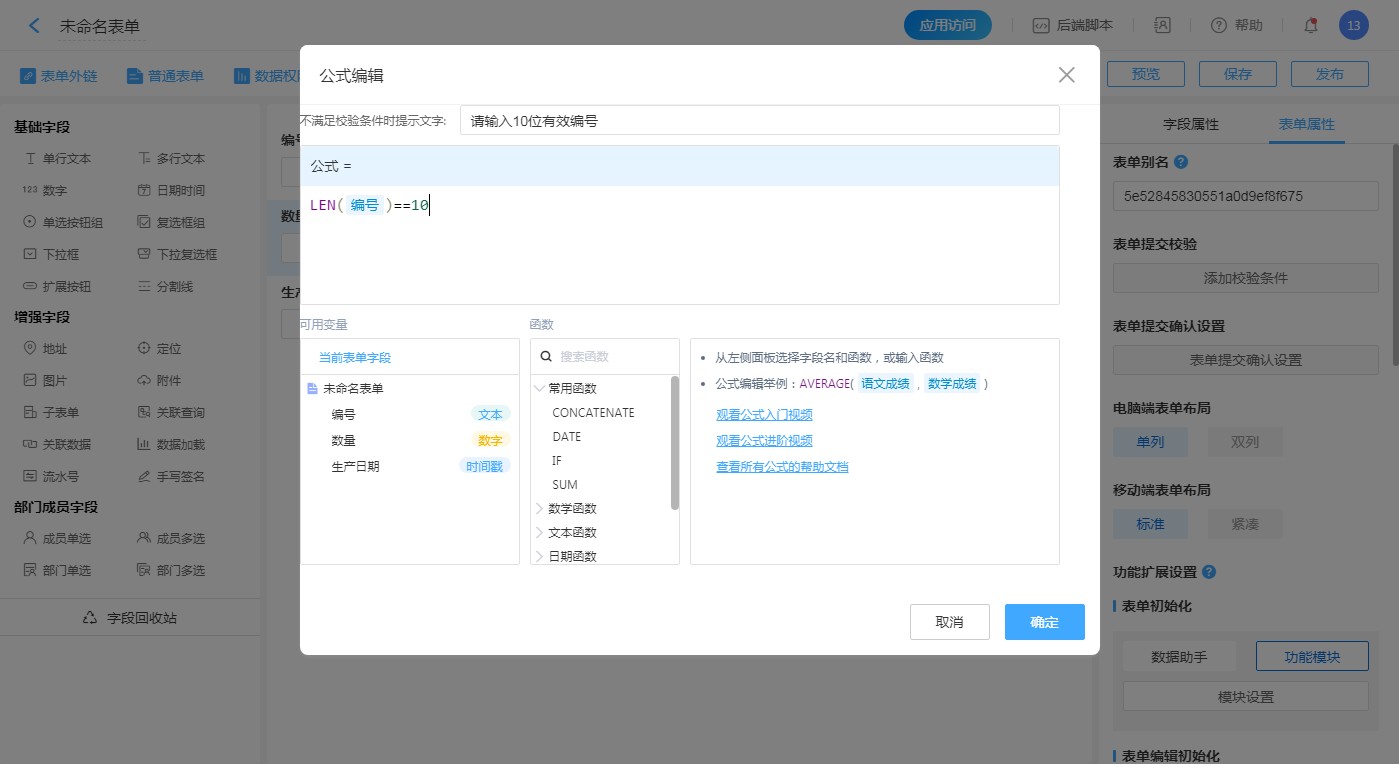Click the search icon in the 函数 search box
The height and width of the screenshot is (764, 1399).
tap(546, 356)
